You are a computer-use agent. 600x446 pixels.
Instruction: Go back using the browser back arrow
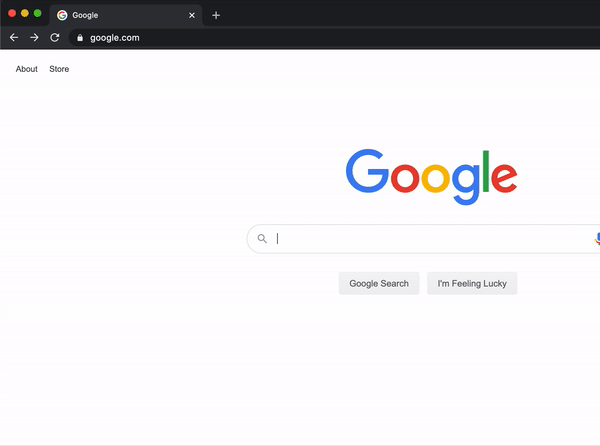pos(14,37)
